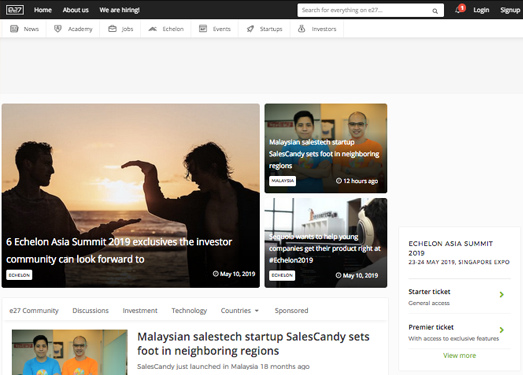This screenshot has height=375, width=523.
Task: Switch to the Discussions tab
Action: tap(90, 311)
